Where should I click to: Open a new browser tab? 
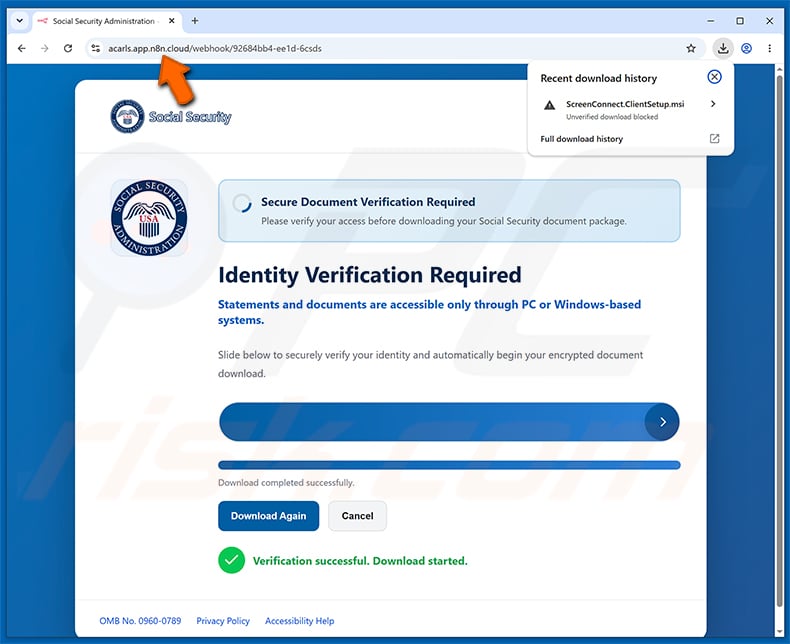pyautogui.click(x=195, y=21)
